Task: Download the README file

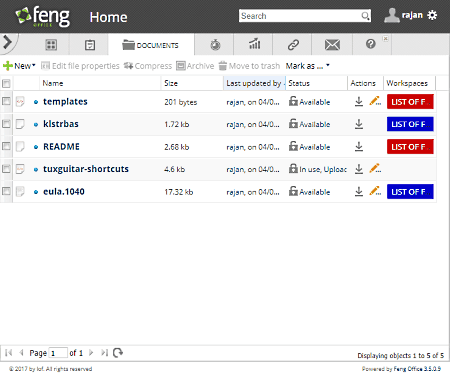Action: pyautogui.click(x=359, y=146)
